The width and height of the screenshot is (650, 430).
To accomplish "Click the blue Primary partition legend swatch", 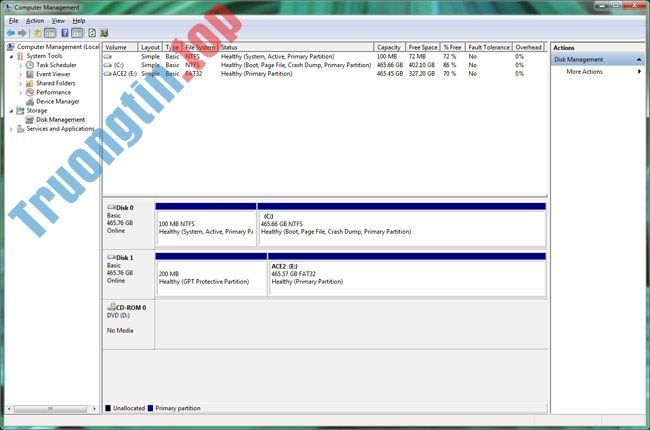I will point(150,408).
